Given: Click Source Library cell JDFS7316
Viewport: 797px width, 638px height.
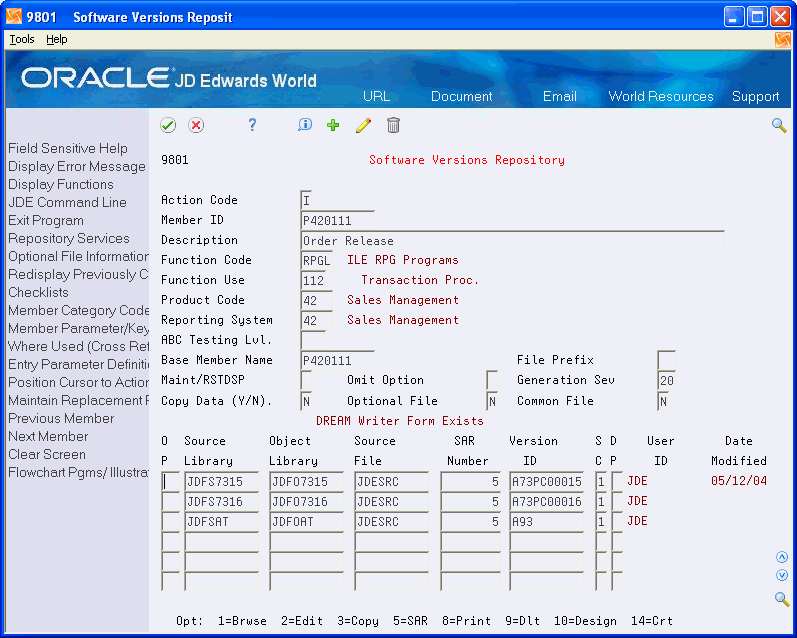Looking at the screenshot, I should 222,502.
